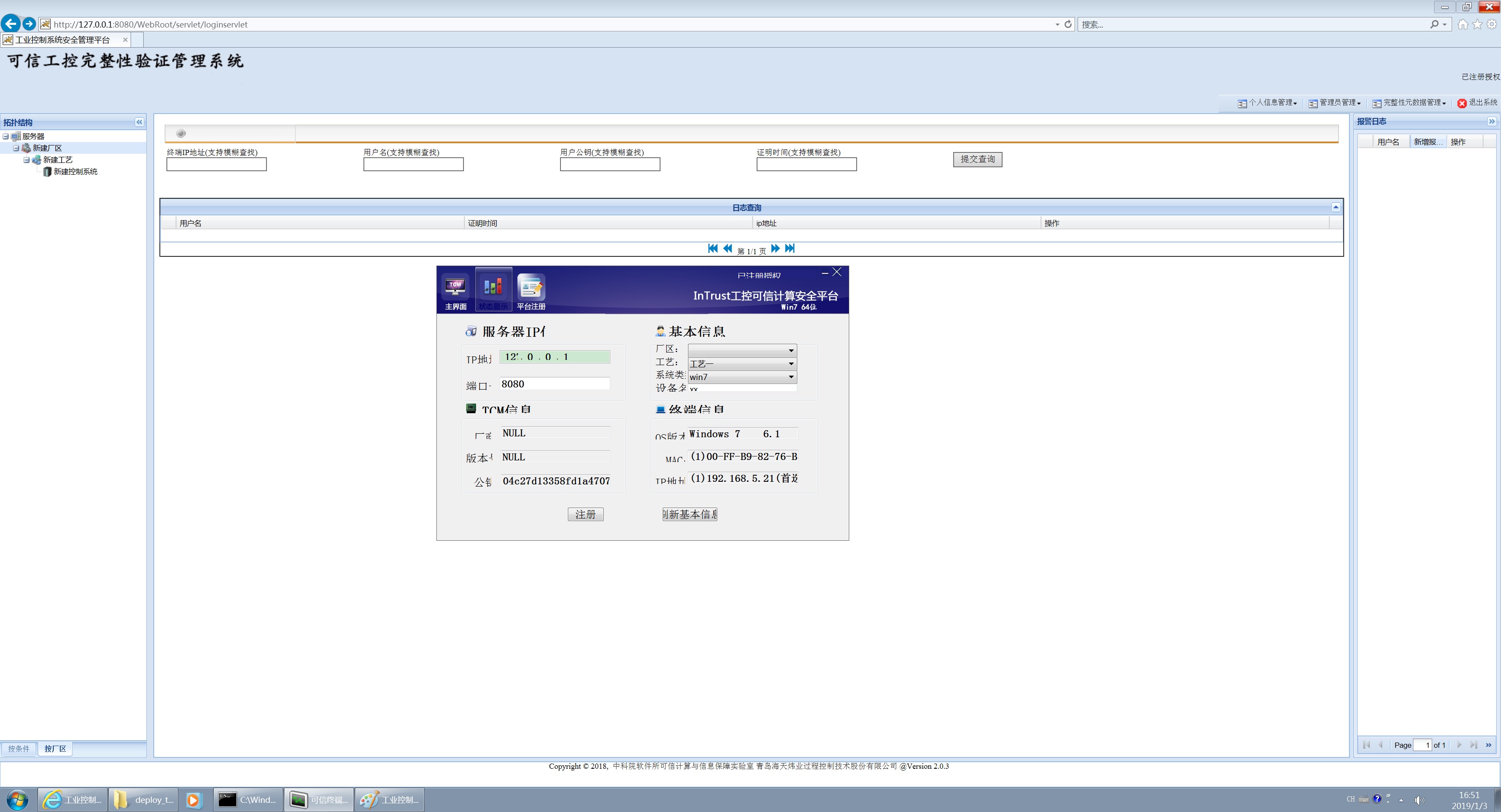Open the platform registration icon
The image size is (1501, 812).
pos(531,287)
